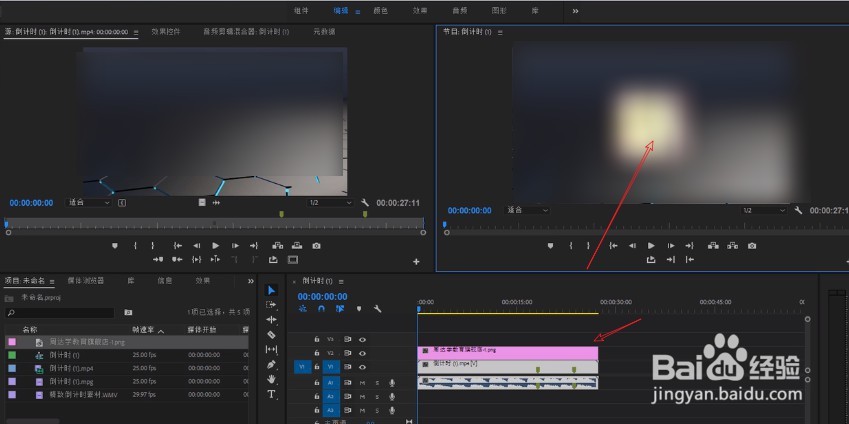Switch to 效果 workspace tab
849x424 pixels.
point(420,10)
